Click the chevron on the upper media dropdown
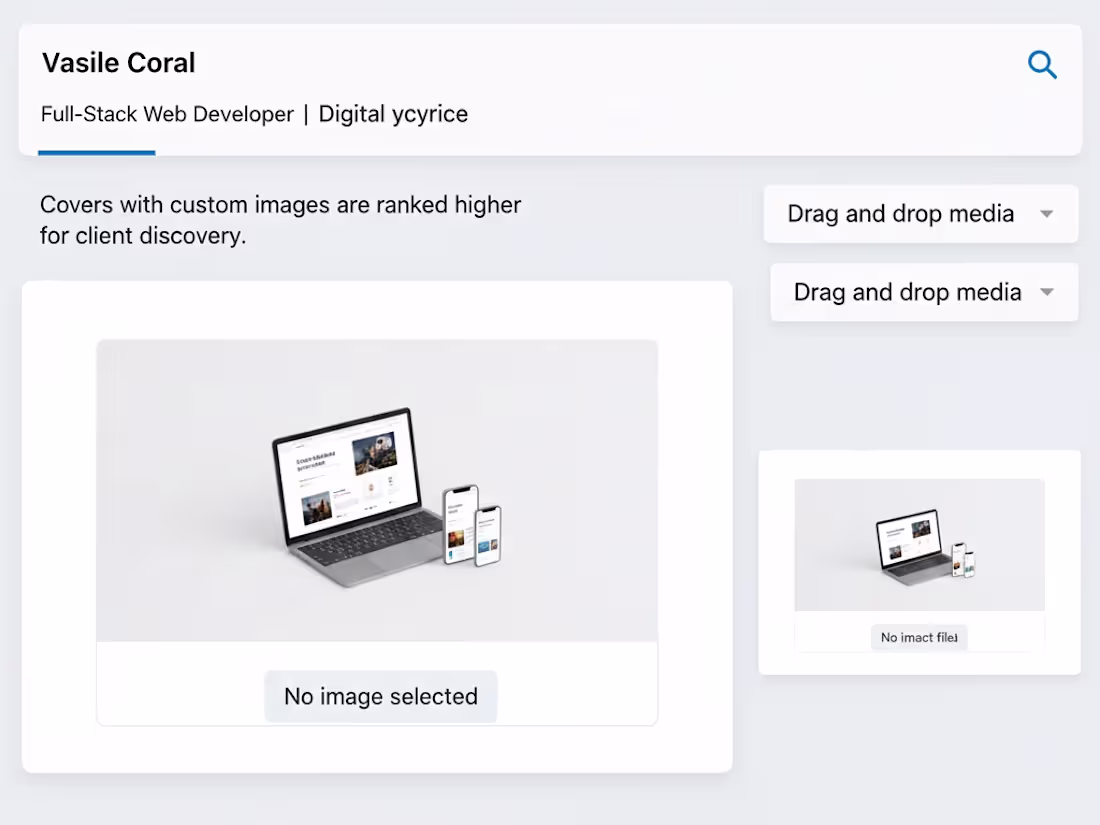The image size is (1100, 825). [1046, 213]
